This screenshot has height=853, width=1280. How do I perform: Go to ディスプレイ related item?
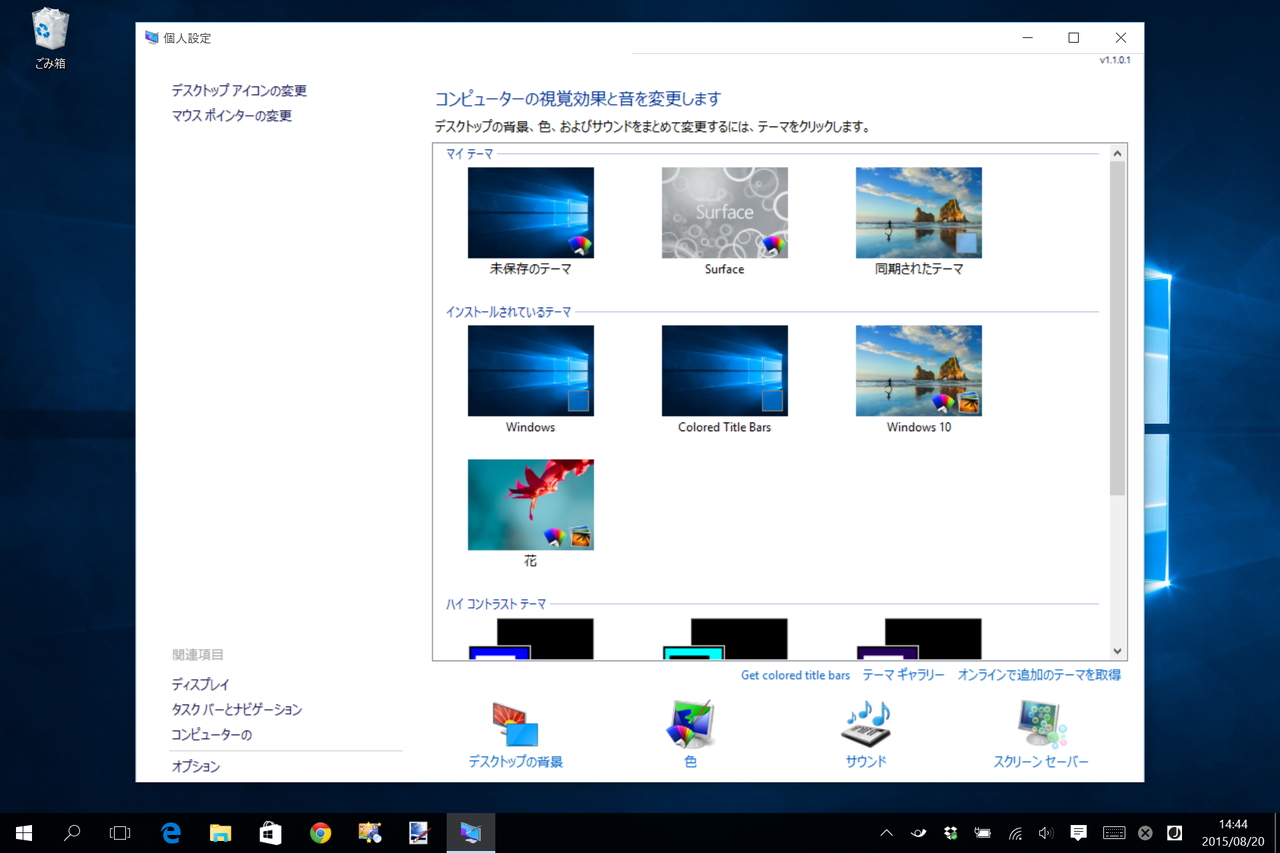coord(200,685)
